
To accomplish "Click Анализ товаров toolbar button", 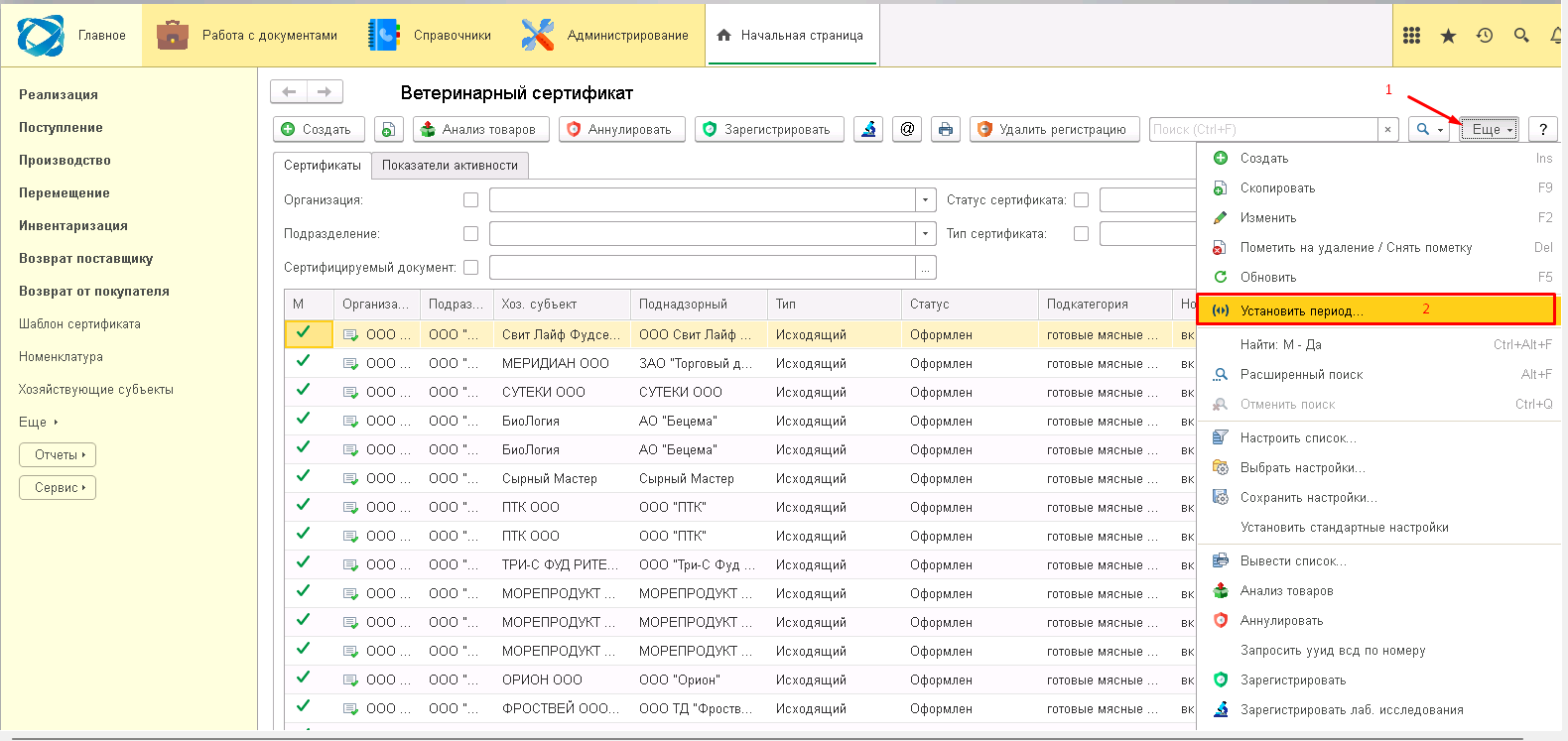I will point(480,129).
